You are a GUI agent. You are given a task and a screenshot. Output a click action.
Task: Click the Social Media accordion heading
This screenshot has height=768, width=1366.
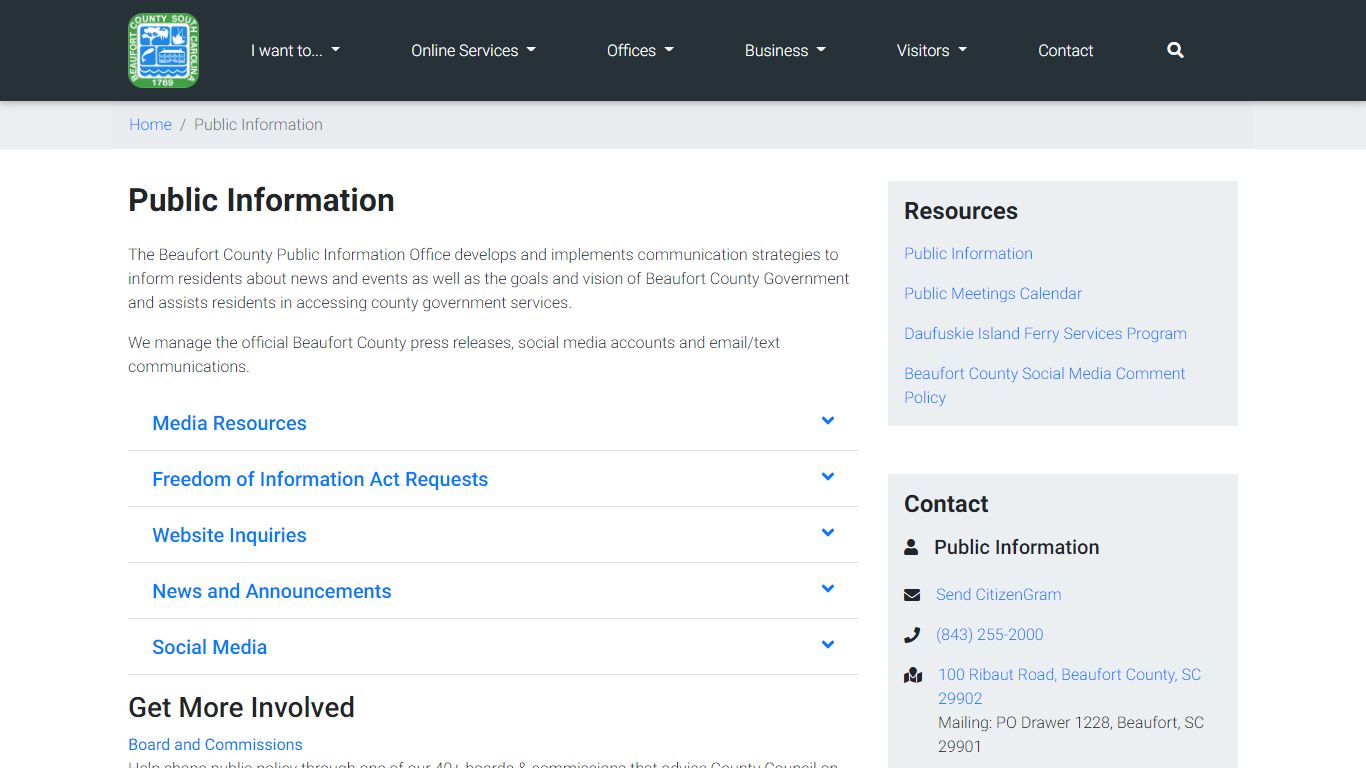click(209, 647)
